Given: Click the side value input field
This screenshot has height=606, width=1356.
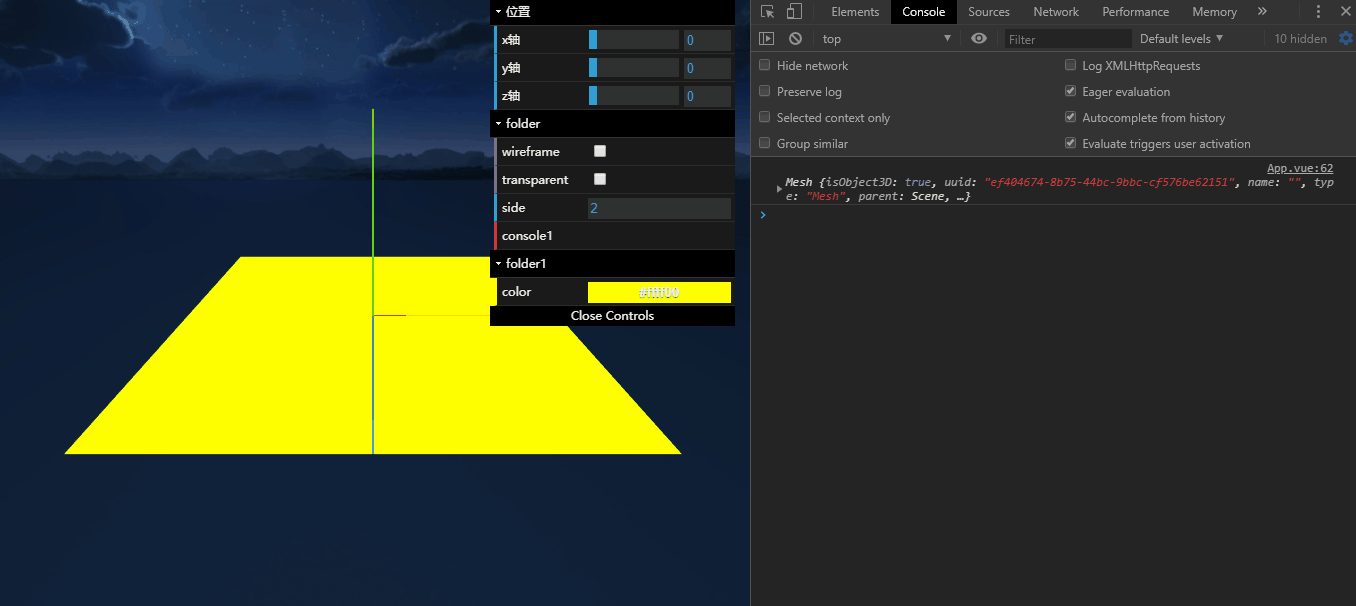Looking at the screenshot, I should (x=658, y=207).
